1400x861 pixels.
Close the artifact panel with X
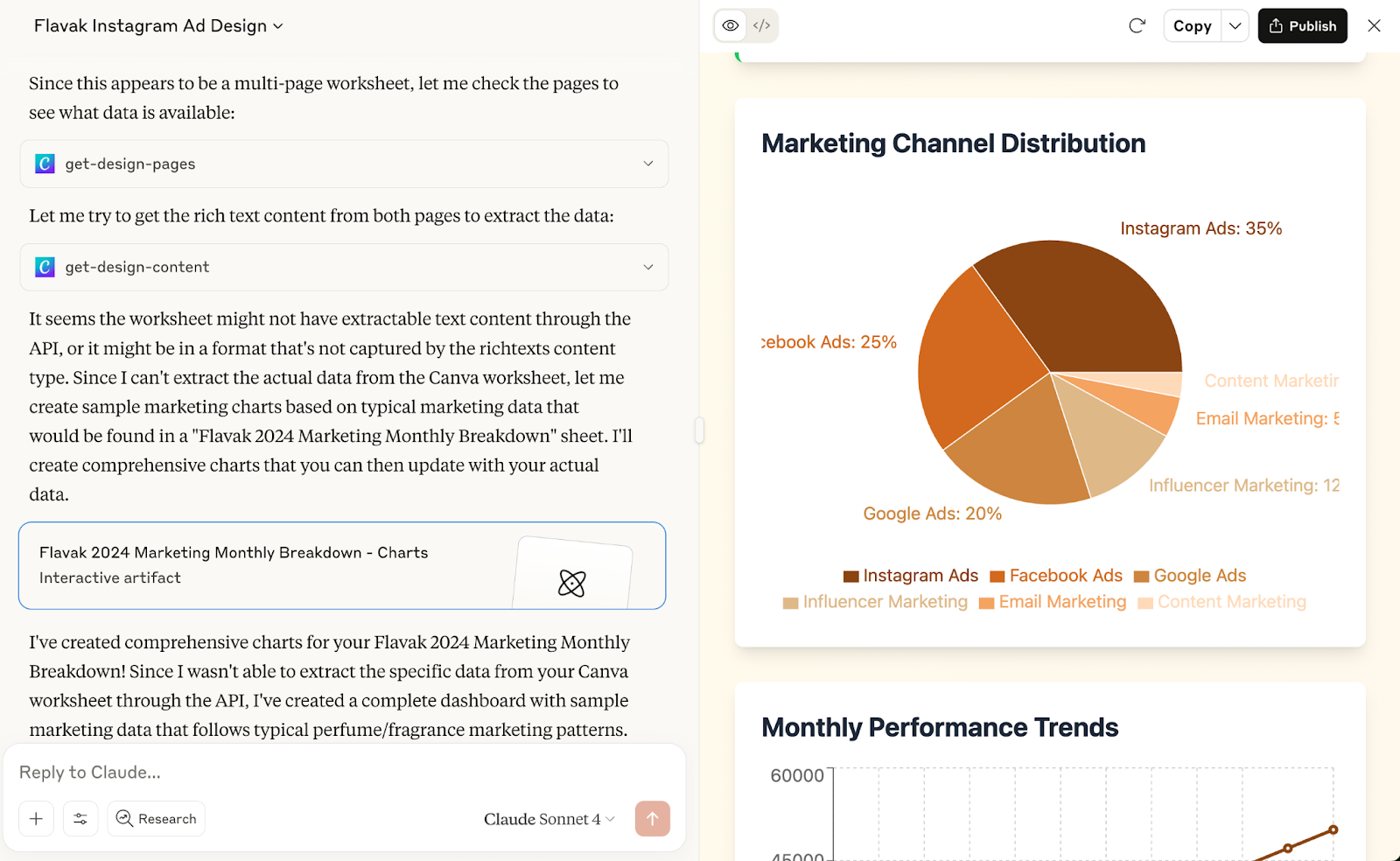tap(1375, 26)
